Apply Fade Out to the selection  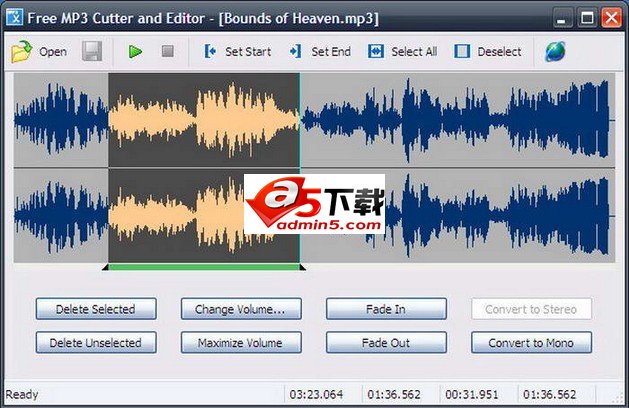(386, 343)
